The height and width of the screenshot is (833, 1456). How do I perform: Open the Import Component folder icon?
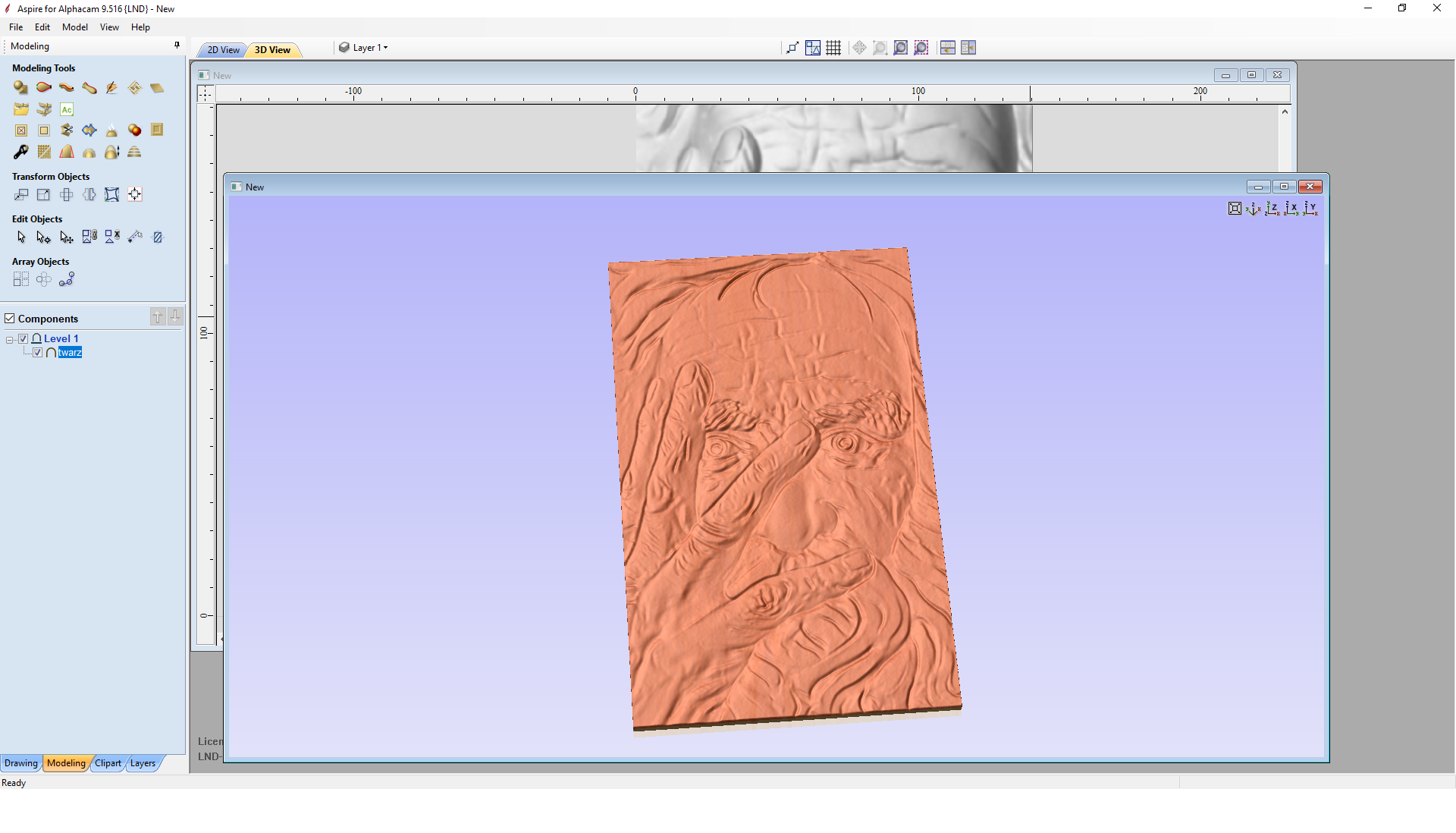(x=20, y=109)
